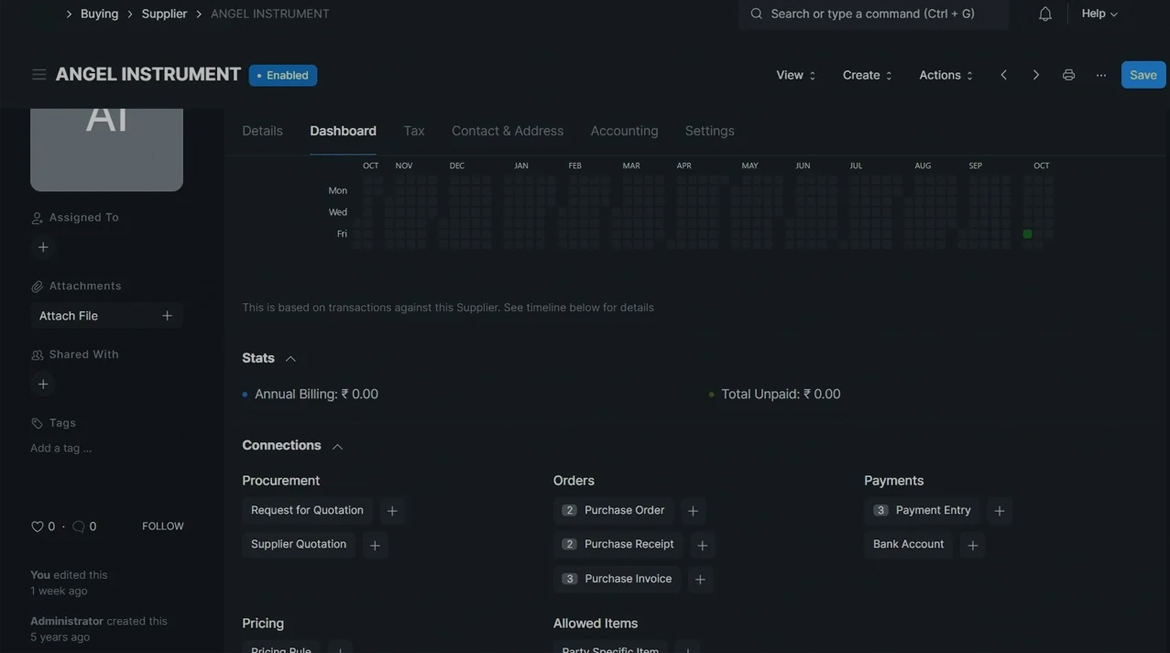Click the notification bell icon
This screenshot has height=653, width=1170.
(1045, 14)
